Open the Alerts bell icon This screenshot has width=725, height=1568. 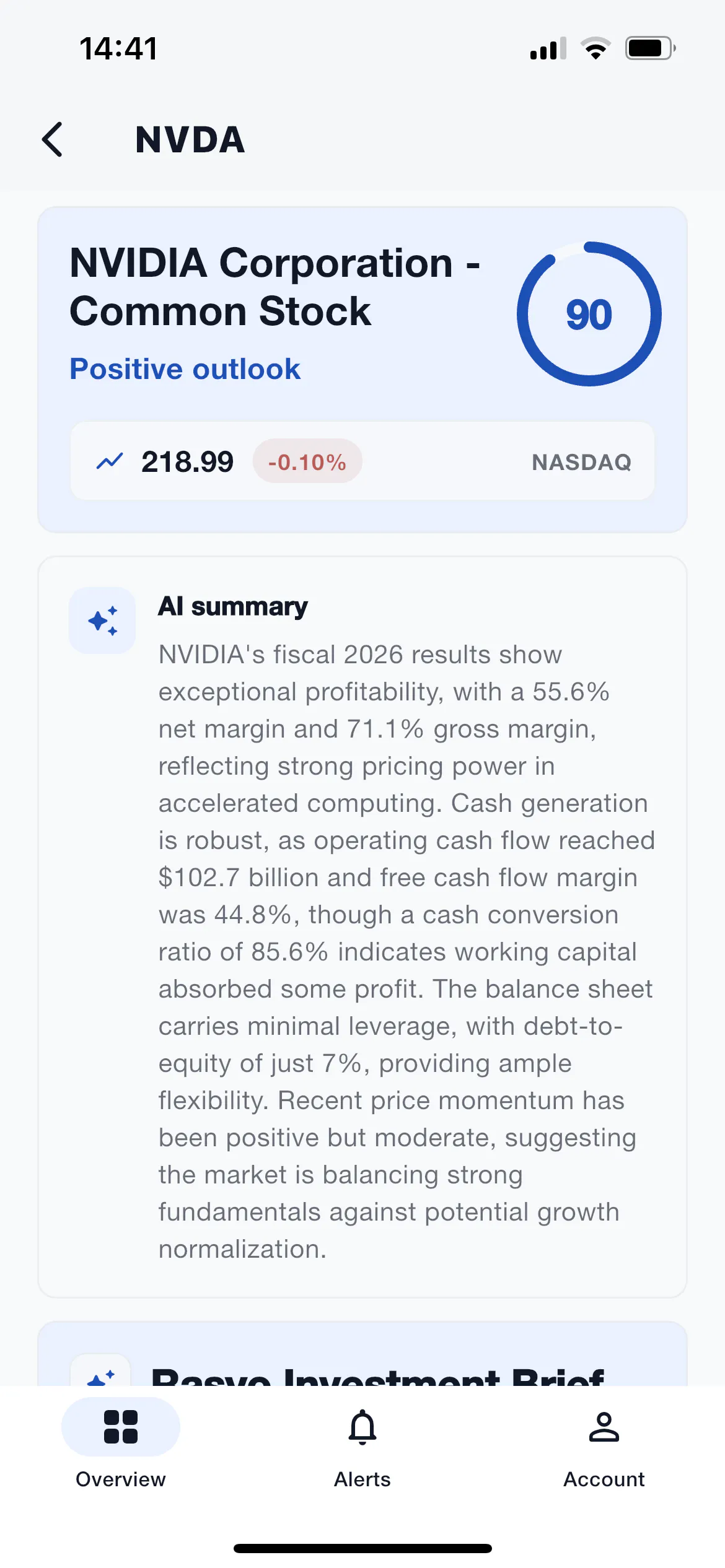pyautogui.click(x=362, y=1427)
